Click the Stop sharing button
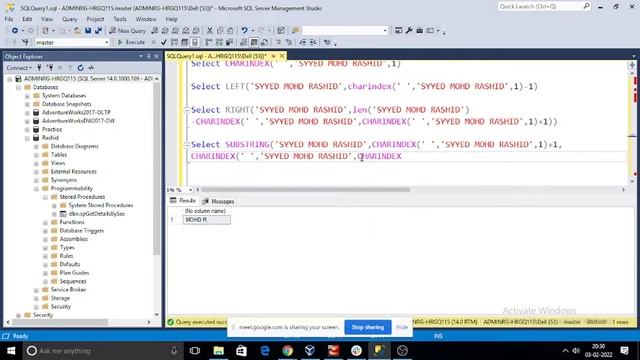This screenshot has height=360, width=640. click(x=368, y=327)
